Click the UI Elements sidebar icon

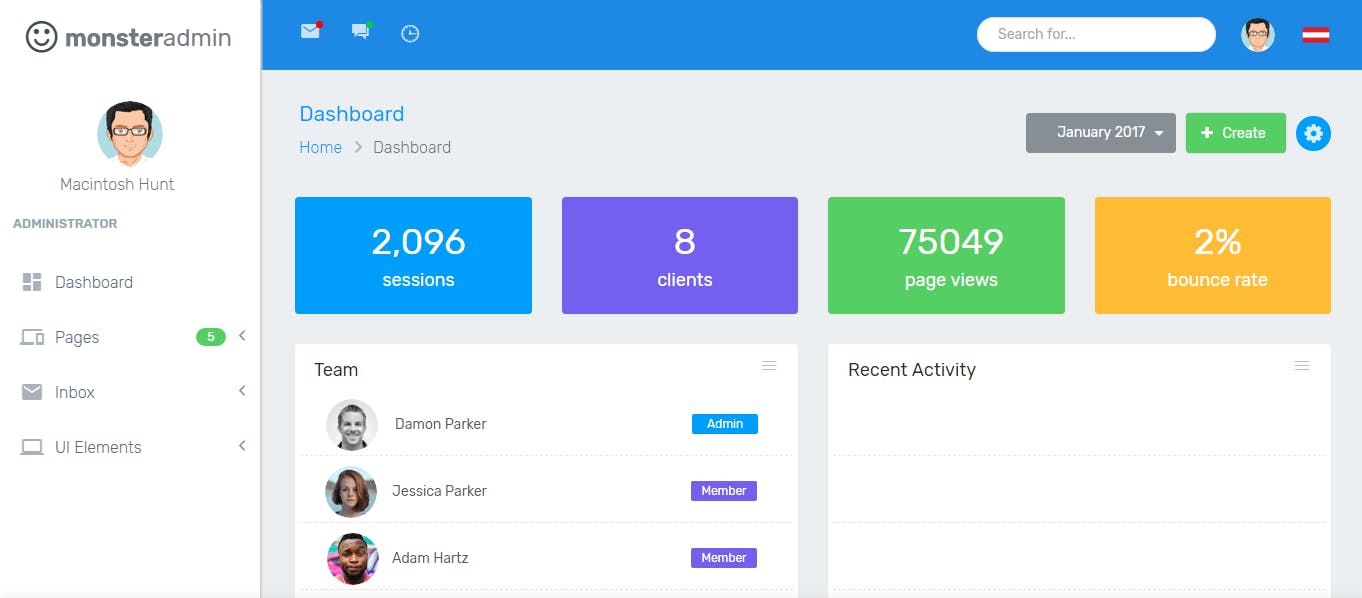(x=31, y=446)
